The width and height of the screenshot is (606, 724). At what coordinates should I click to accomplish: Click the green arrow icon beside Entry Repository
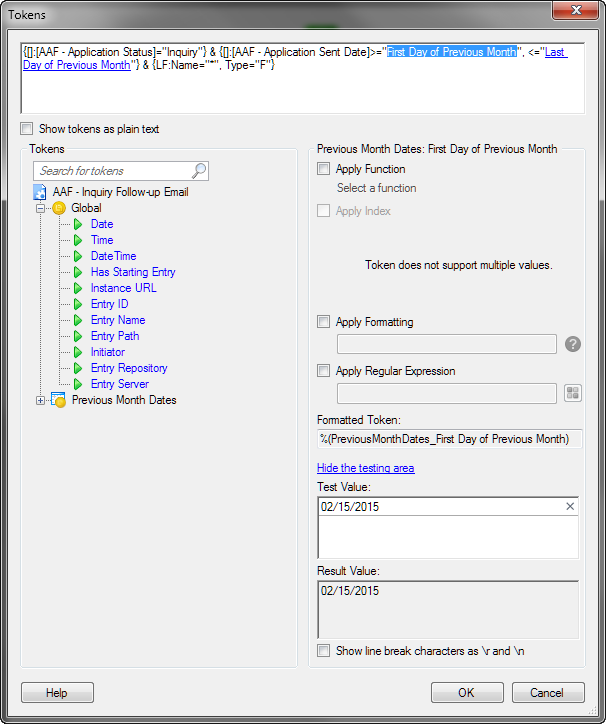[x=78, y=368]
